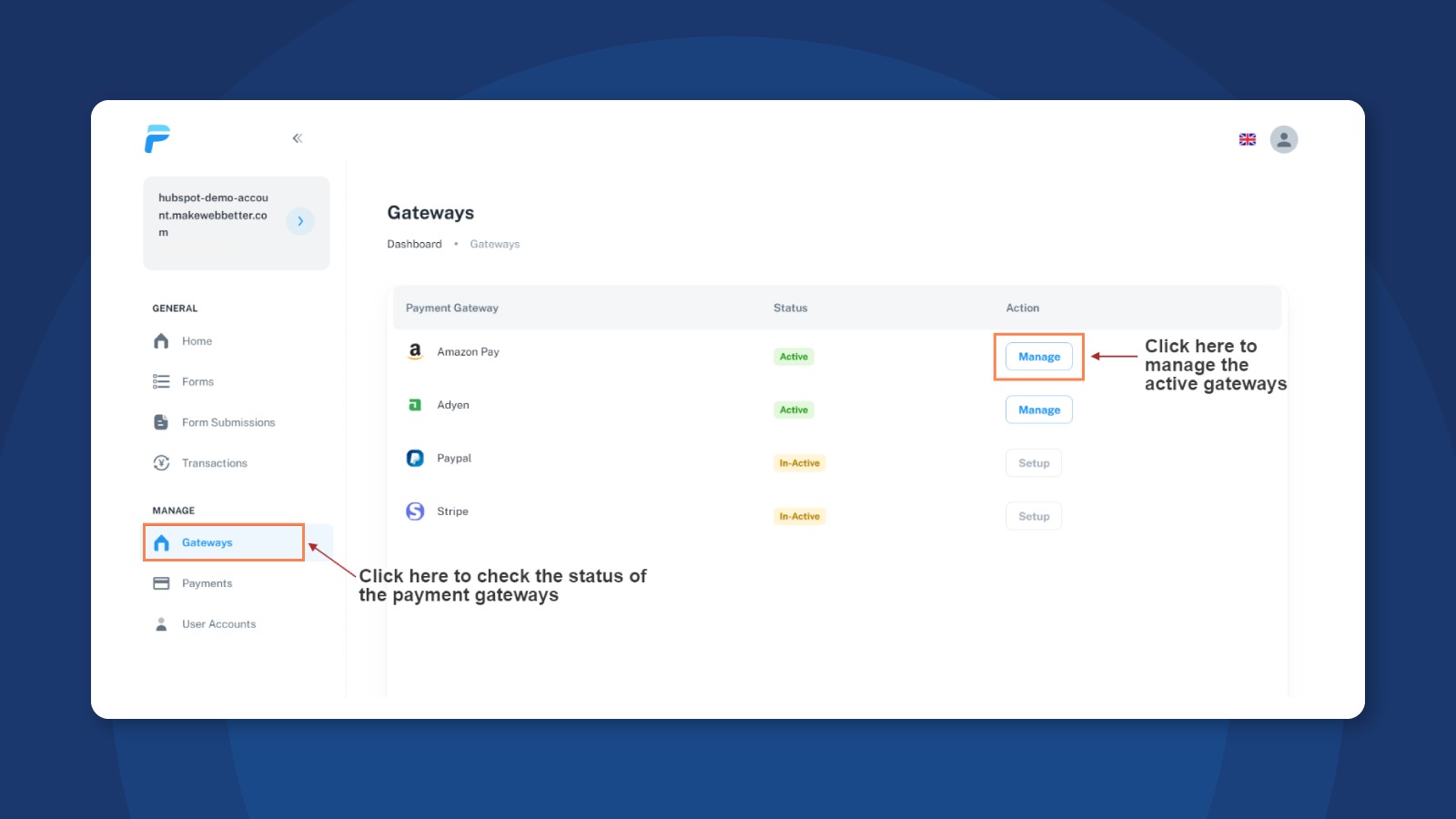Manage the Adyen gateway
Viewport: 1456px width, 819px height.
click(1039, 409)
